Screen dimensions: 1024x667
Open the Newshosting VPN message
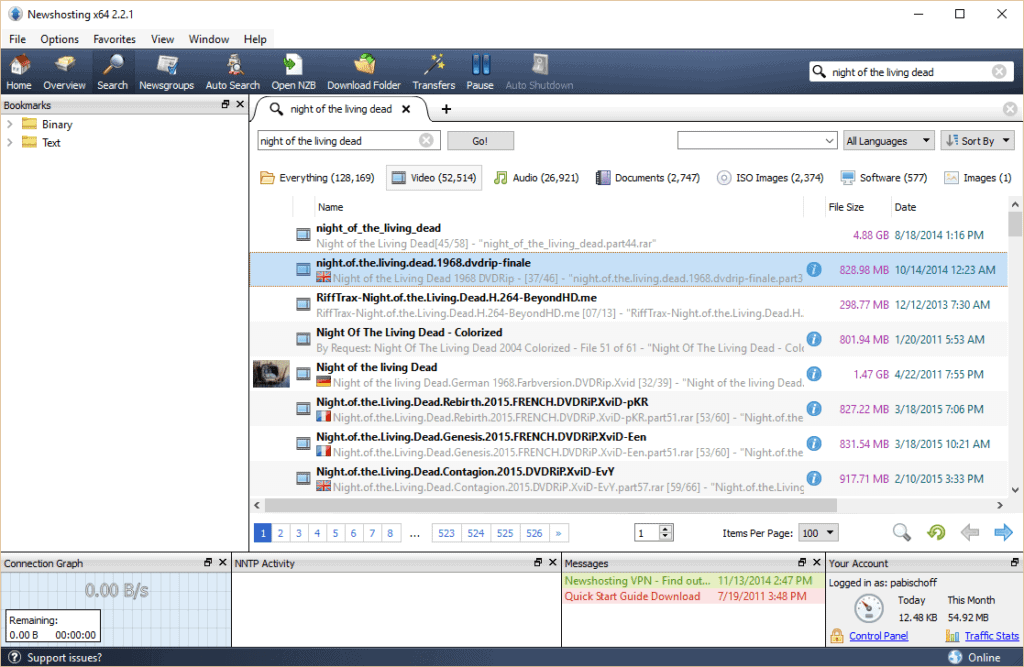click(x=692, y=580)
